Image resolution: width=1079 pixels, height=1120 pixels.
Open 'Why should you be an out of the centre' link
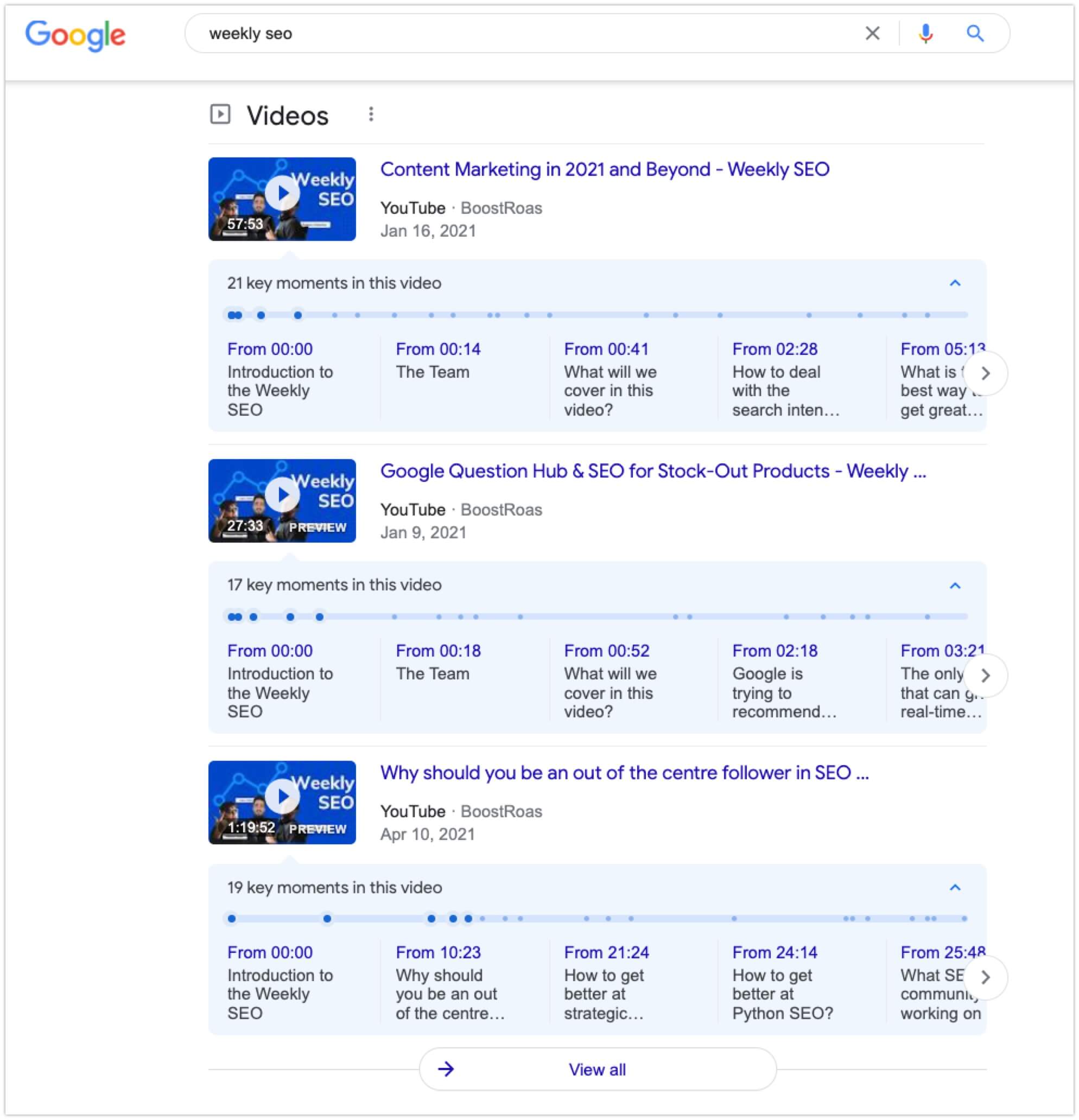625,773
